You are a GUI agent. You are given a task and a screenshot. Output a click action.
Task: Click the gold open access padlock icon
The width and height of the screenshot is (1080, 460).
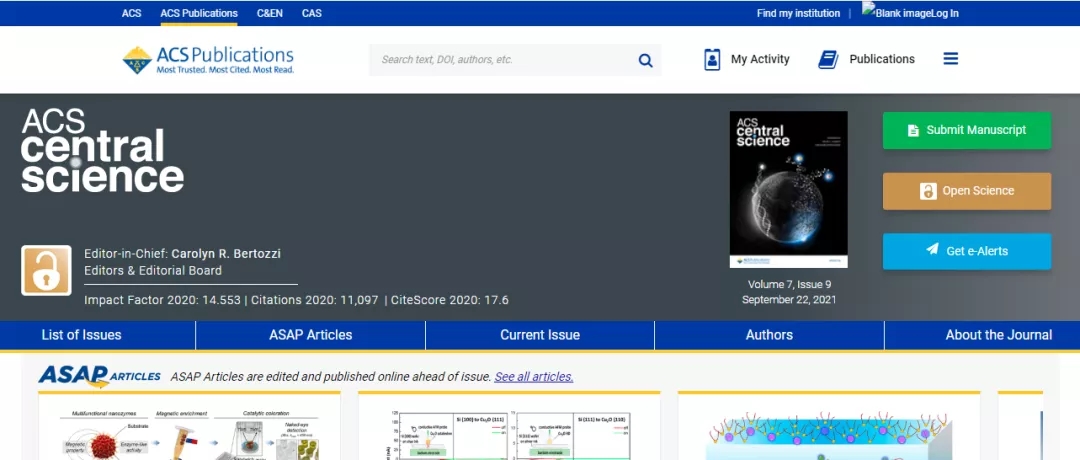coord(46,270)
